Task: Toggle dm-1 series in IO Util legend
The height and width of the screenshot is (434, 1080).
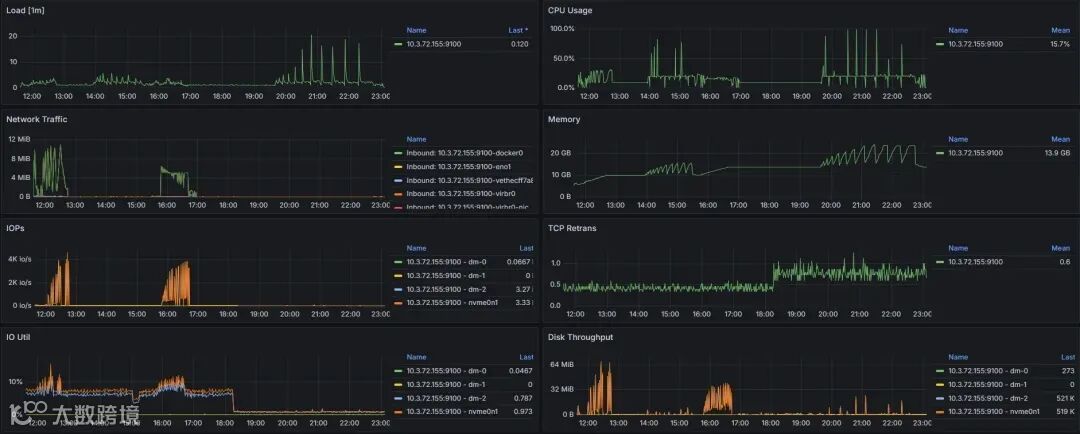Action: coord(446,384)
